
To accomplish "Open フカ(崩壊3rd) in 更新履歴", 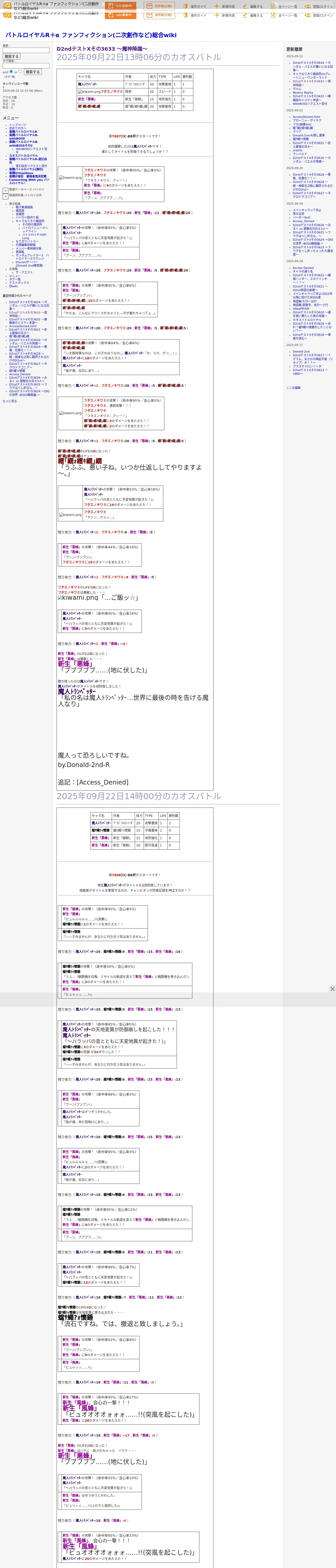I will pos(302,124).
